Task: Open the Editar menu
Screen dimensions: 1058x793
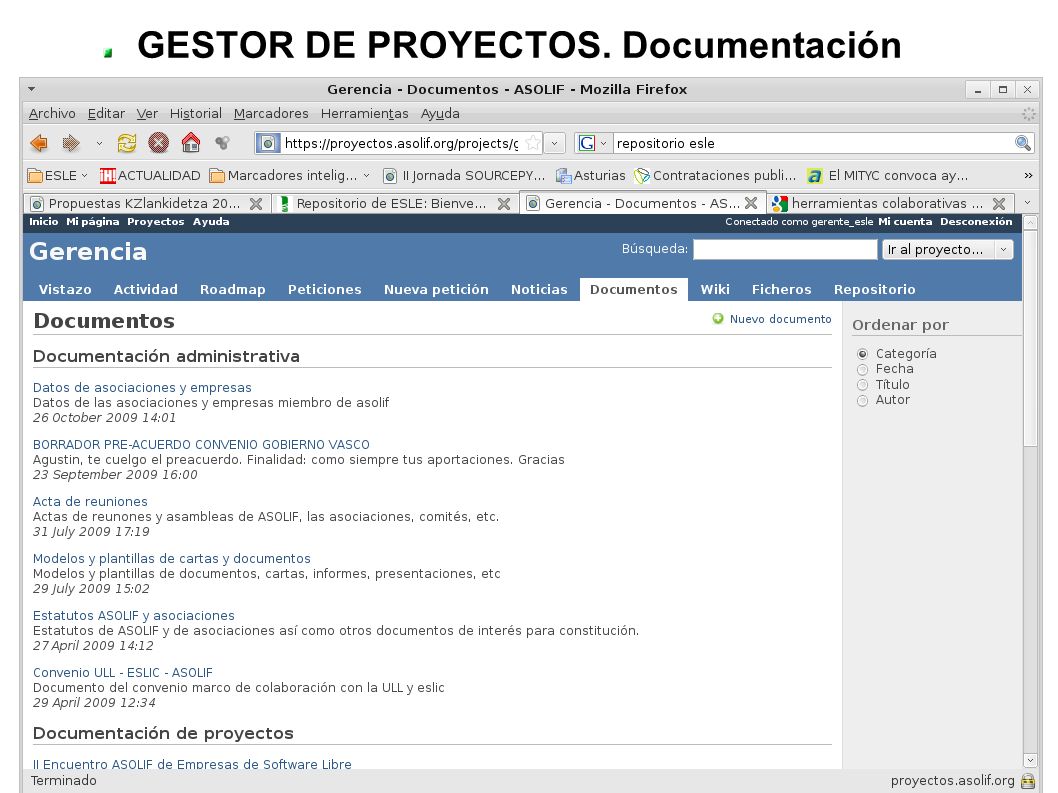Action: pos(106,113)
